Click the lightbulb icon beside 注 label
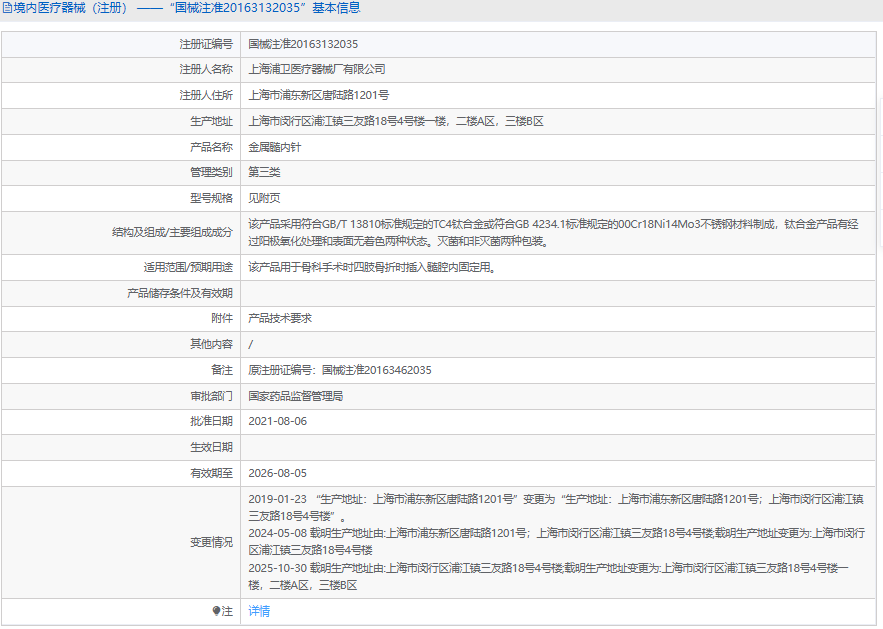This screenshot has width=883, height=629. 216,611
